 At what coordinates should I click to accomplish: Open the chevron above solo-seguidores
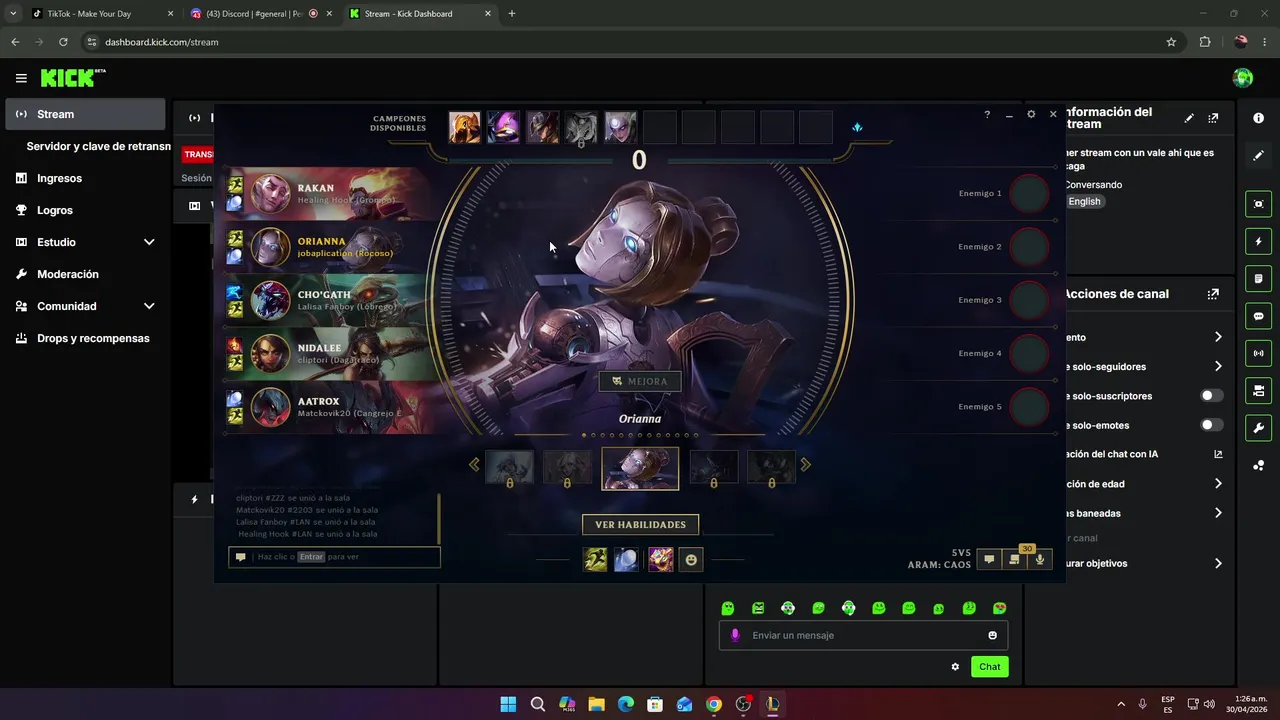1218,338
